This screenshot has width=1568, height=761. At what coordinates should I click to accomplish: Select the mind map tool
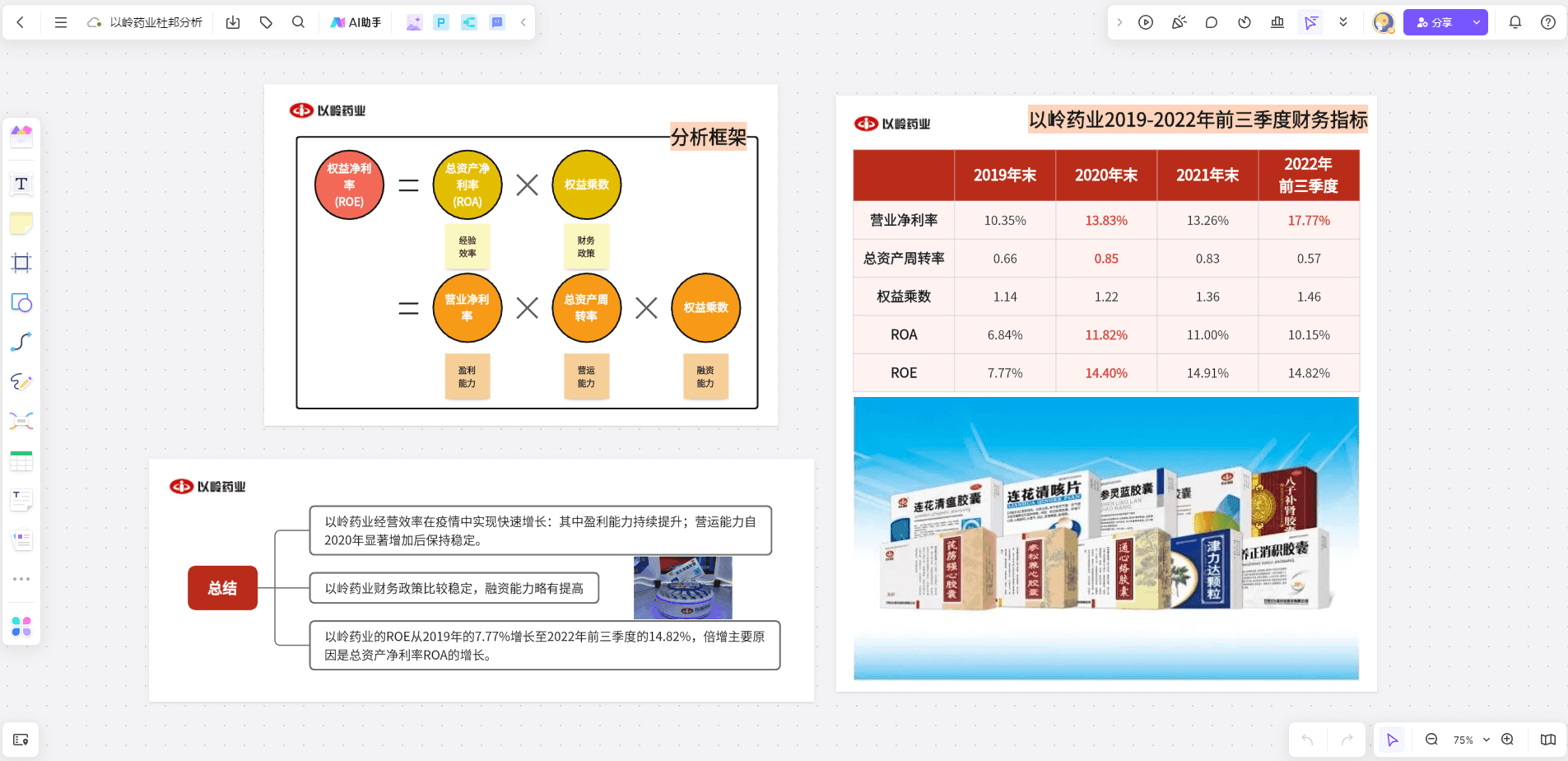pos(21,421)
